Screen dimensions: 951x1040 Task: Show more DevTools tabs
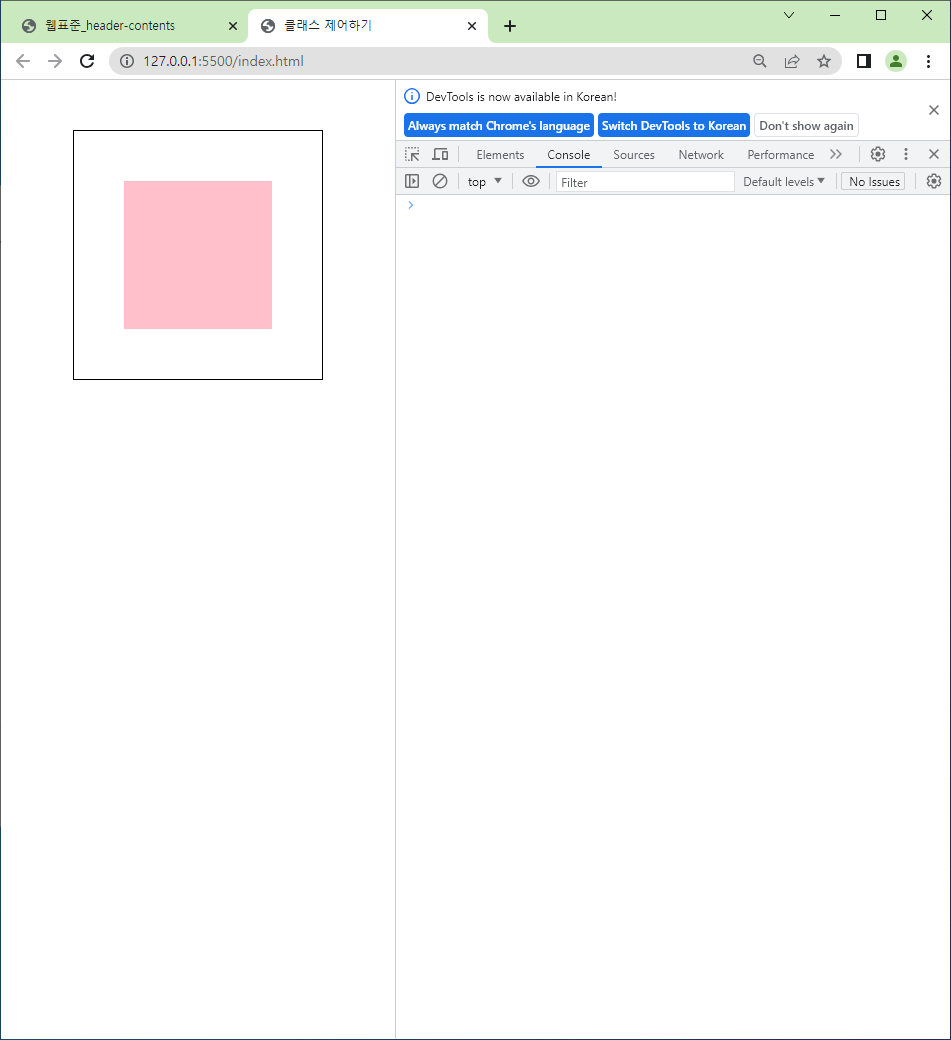click(836, 154)
